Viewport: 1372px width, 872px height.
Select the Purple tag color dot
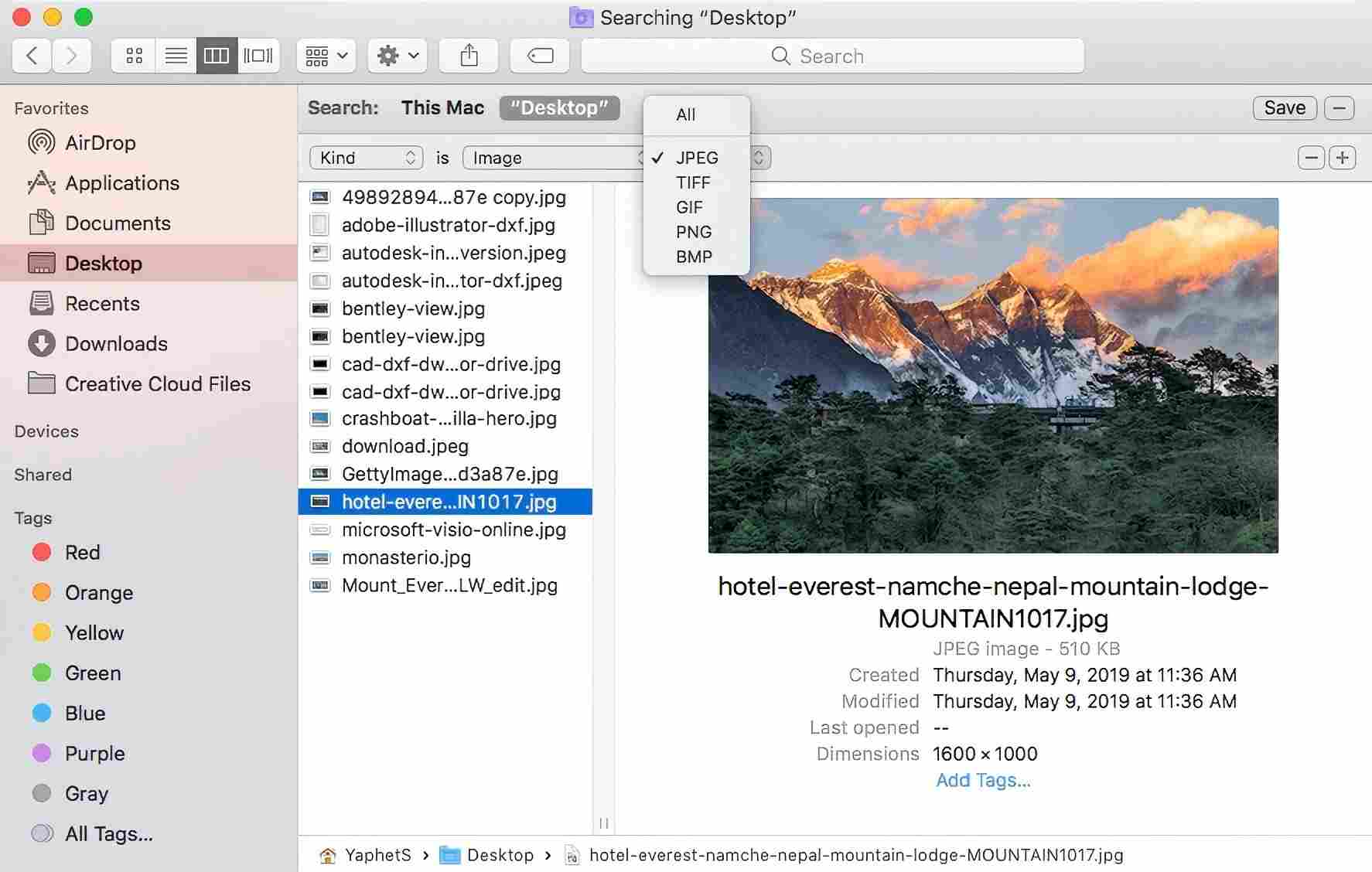[42, 753]
